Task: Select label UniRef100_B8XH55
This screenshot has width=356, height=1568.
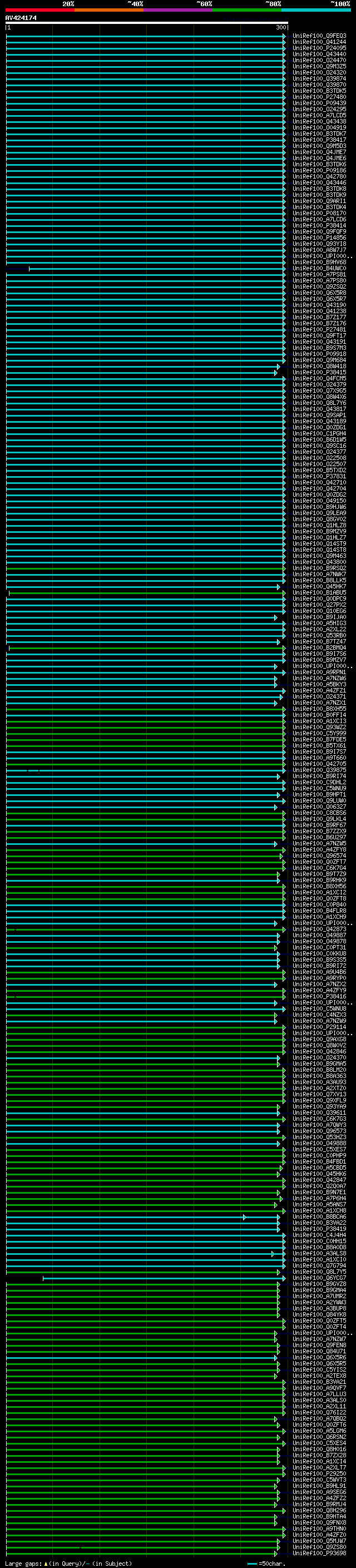Action: tap(319, 709)
